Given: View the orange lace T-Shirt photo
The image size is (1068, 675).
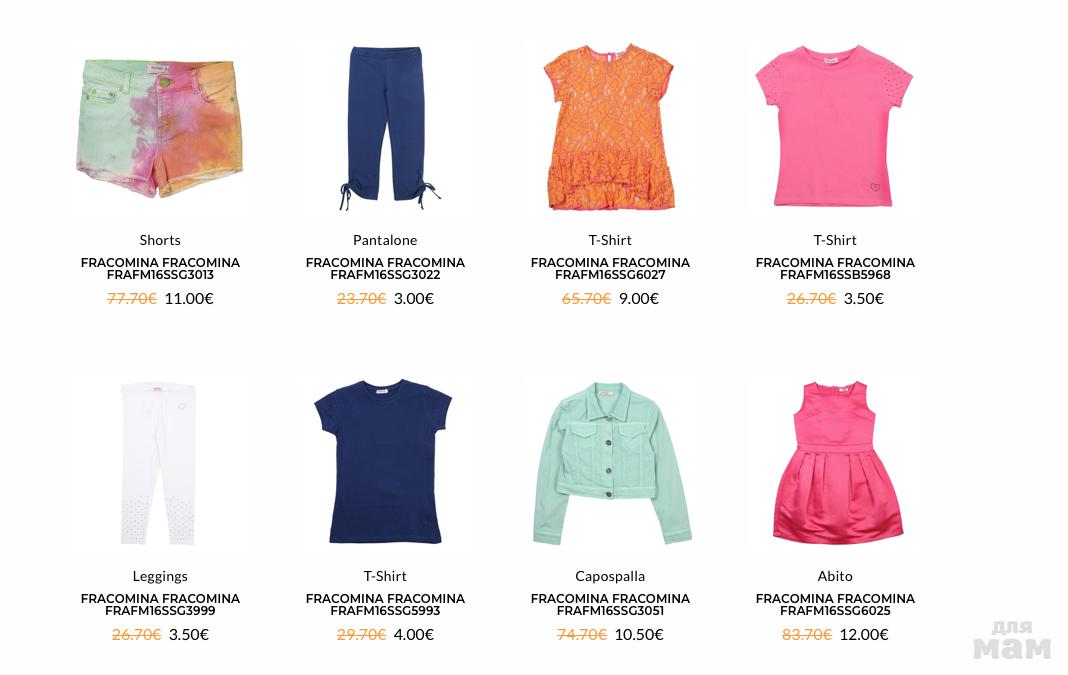Looking at the screenshot, I should coord(610,127).
